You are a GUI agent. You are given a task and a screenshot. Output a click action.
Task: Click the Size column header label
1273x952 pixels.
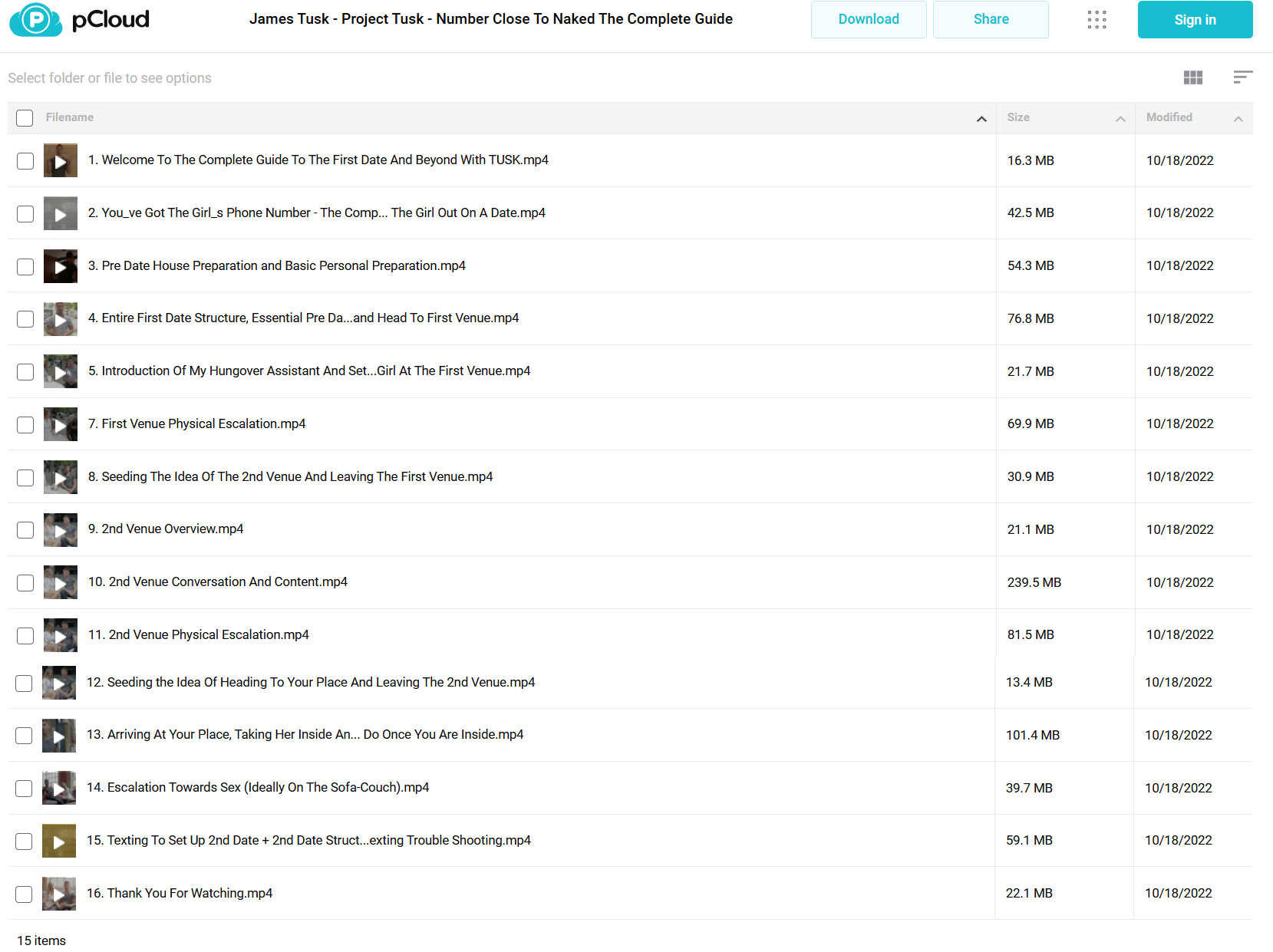coord(1018,117)
